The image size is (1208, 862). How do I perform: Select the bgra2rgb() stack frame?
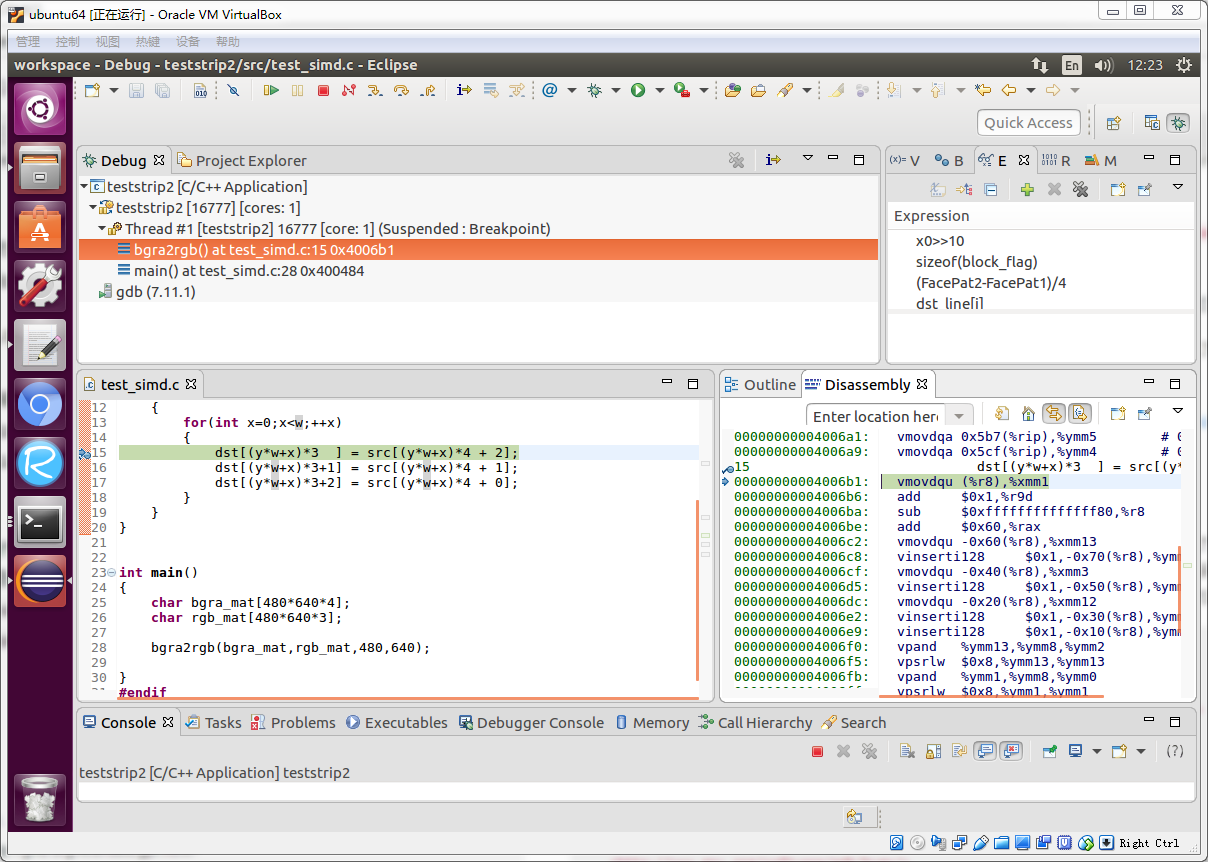(x=478, y=250)
